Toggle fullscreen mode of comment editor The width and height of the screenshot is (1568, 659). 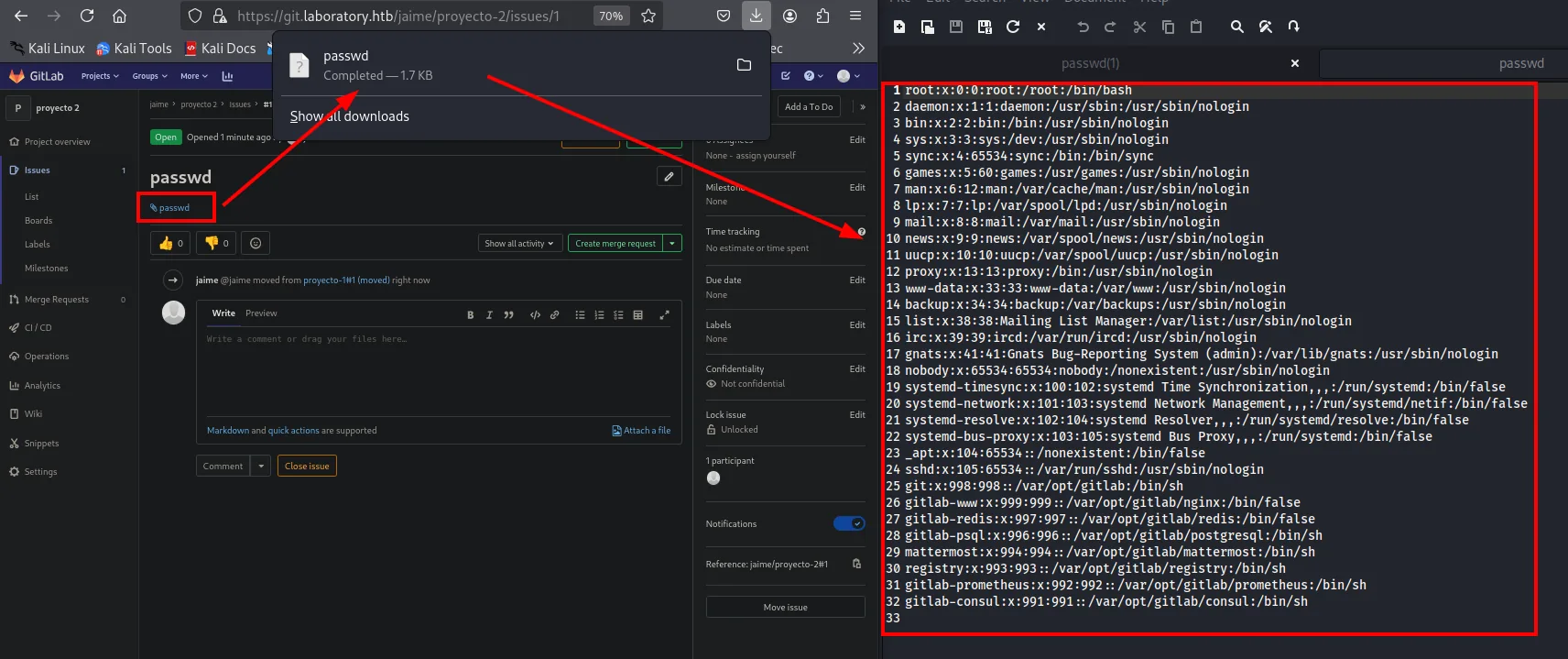(x=664, y=315)
